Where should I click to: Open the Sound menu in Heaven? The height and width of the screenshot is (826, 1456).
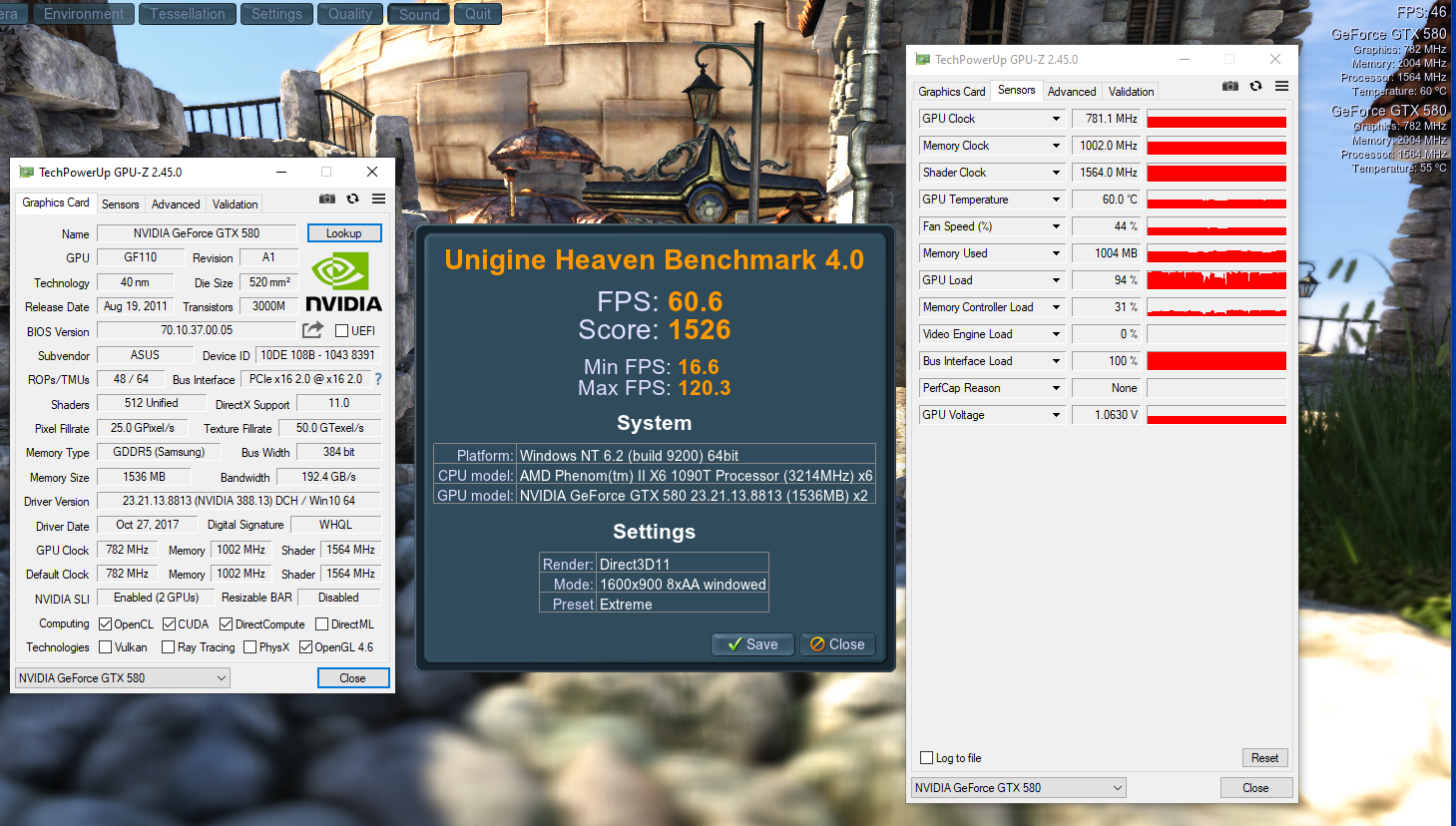(419, 14)
